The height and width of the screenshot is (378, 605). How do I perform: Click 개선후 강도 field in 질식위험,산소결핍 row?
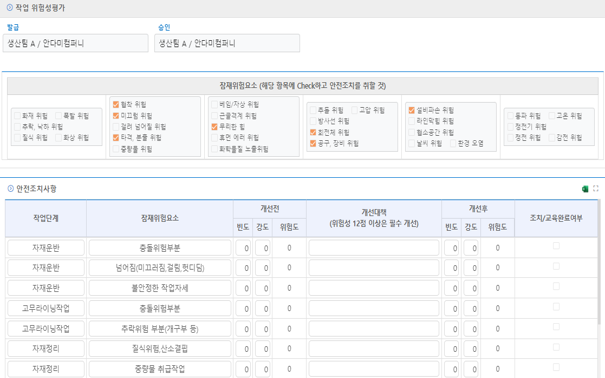(471, 349)
